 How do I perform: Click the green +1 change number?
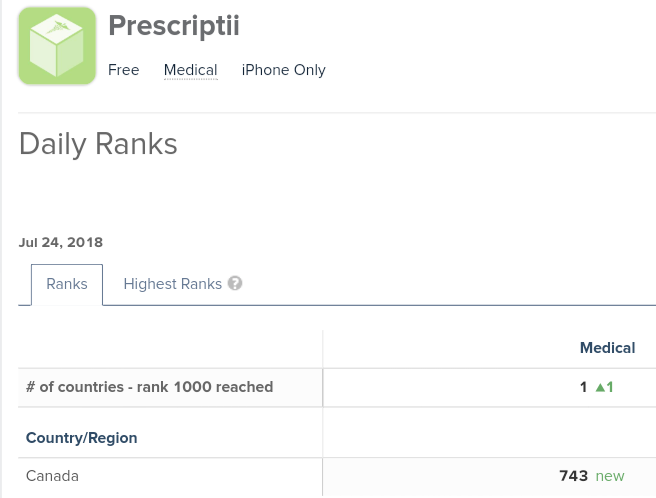click(609, 387)
